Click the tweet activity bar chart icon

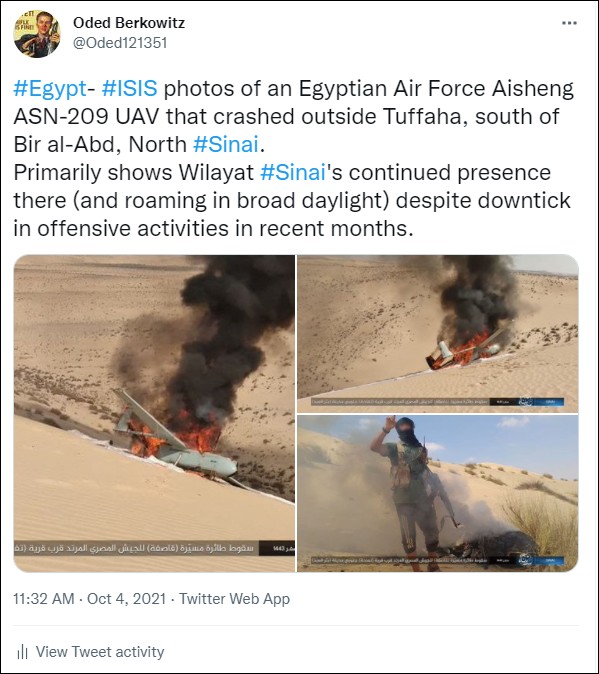[x=22, y=652]
